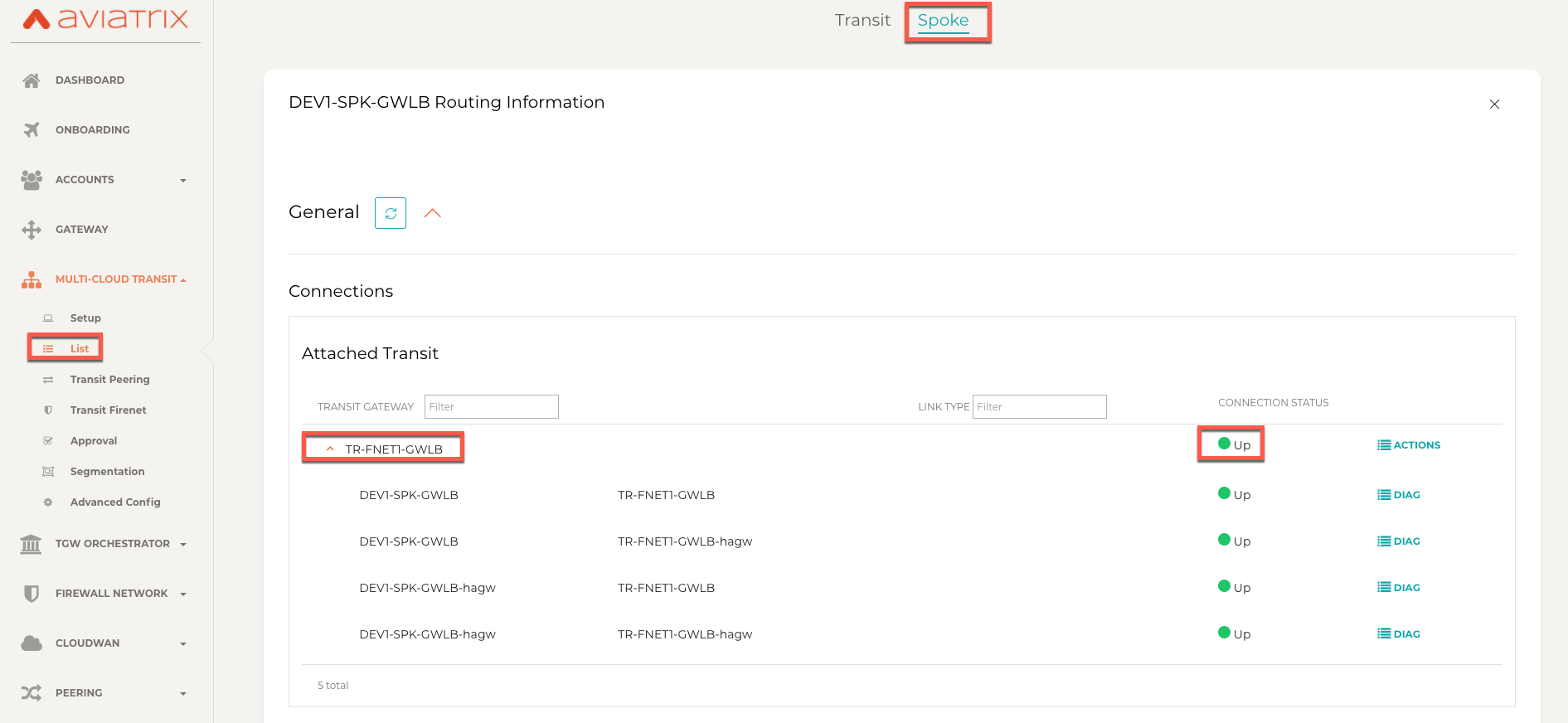This screenshot has width=1568, height=723.
Task: Open Transit Firenet submenu item
Action: click(x=108, y=410)
